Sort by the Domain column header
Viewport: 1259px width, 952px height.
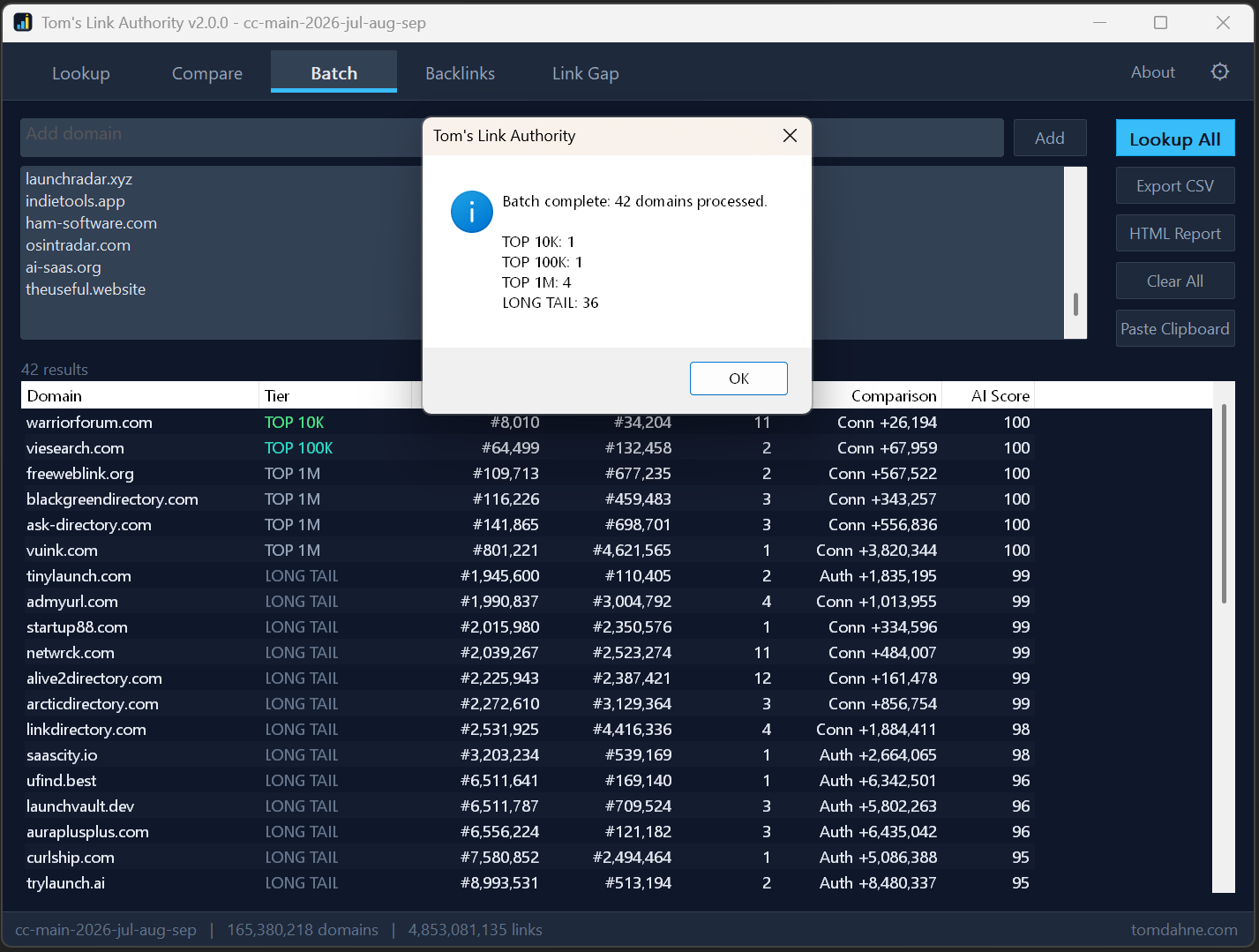(x=139, y=395)
